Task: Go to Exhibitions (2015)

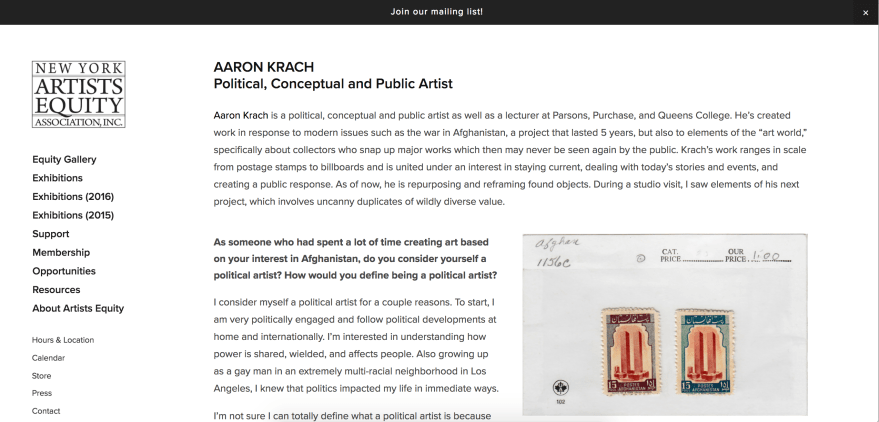Action: point(73,215)
